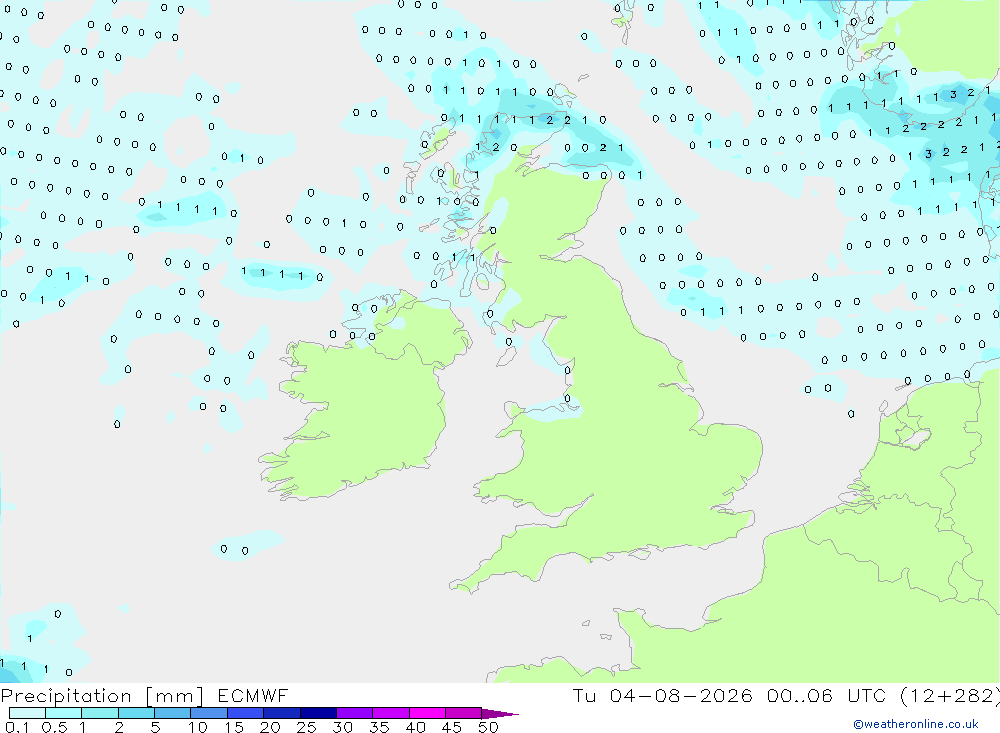This screenshot has width=1000, height=733.
Task: Click the '(12+282)' forecast offset text
Action: tap(950, 696)
